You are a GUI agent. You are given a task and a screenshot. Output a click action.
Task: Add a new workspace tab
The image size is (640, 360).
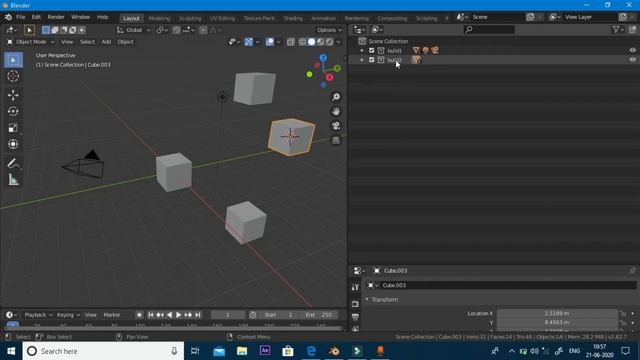tap(447, 18)
